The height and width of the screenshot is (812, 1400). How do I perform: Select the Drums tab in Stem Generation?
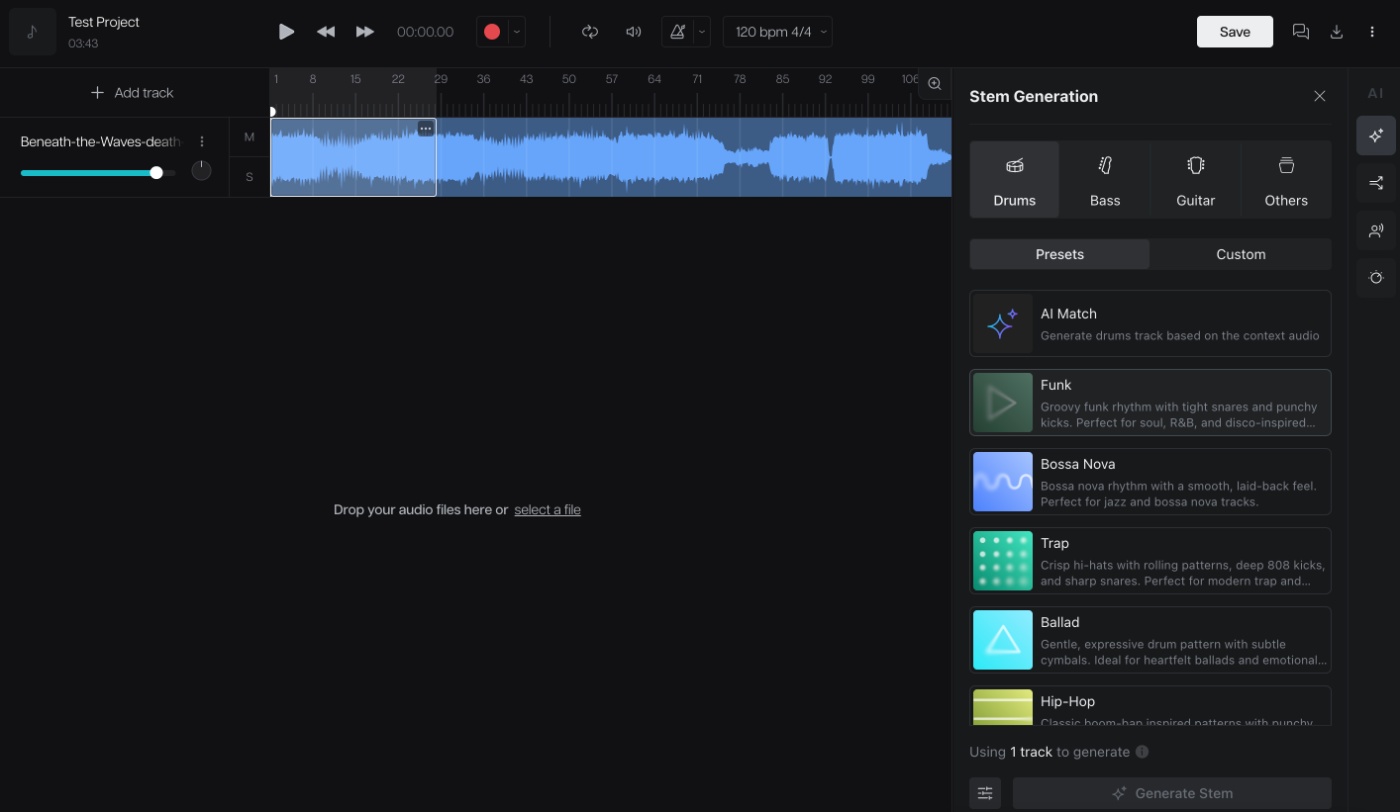(1014, 180)
